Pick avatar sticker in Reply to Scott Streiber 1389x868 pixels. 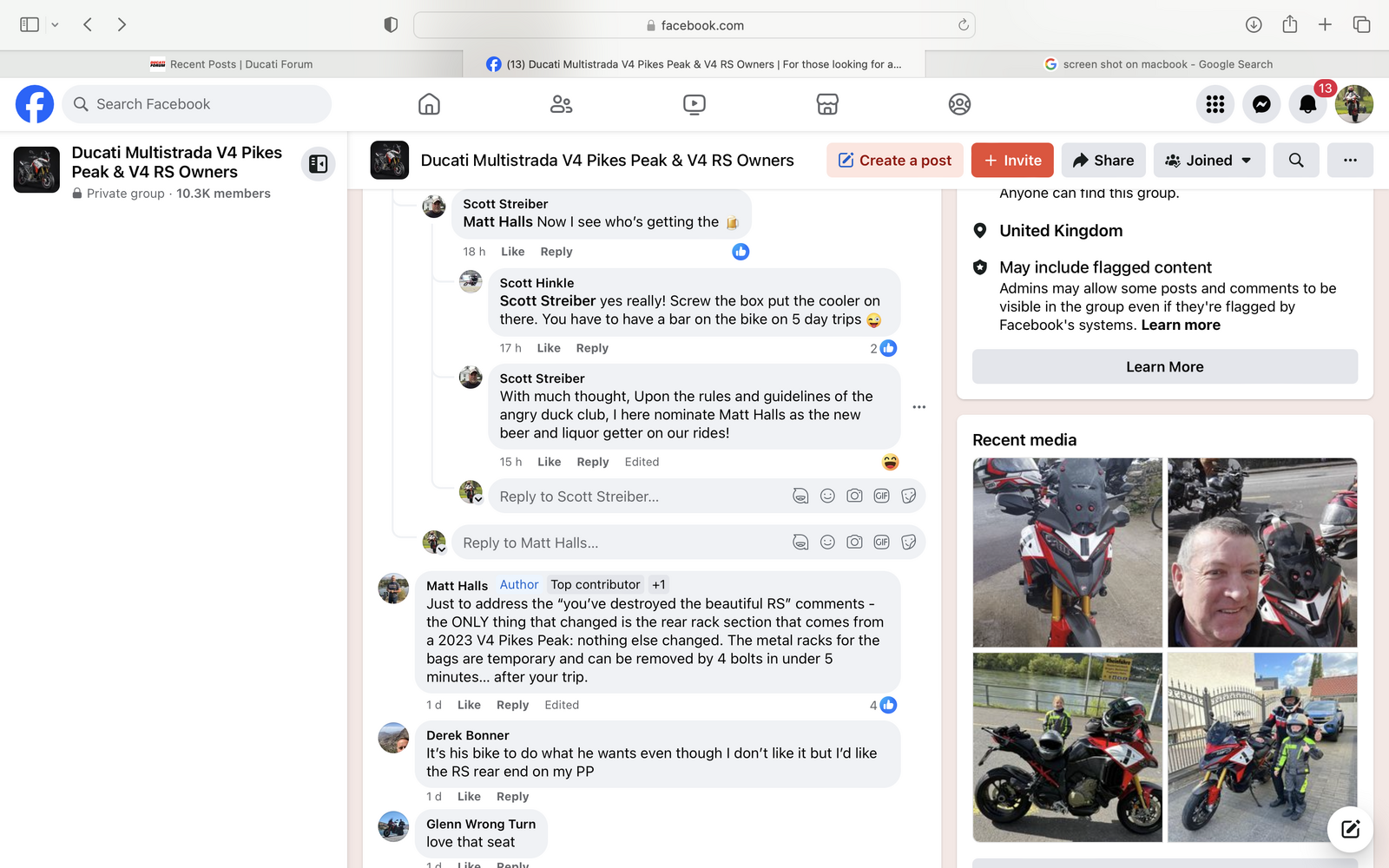point(800,496)
